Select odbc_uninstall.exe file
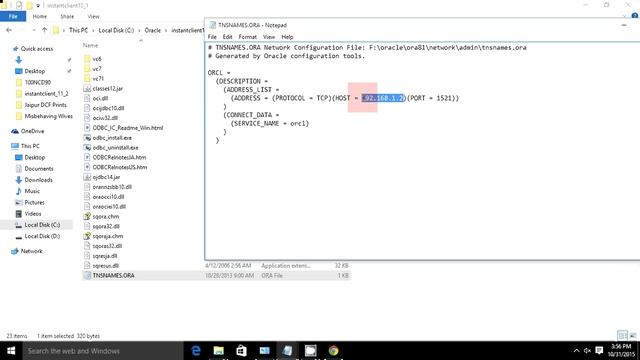 [115, 147]
